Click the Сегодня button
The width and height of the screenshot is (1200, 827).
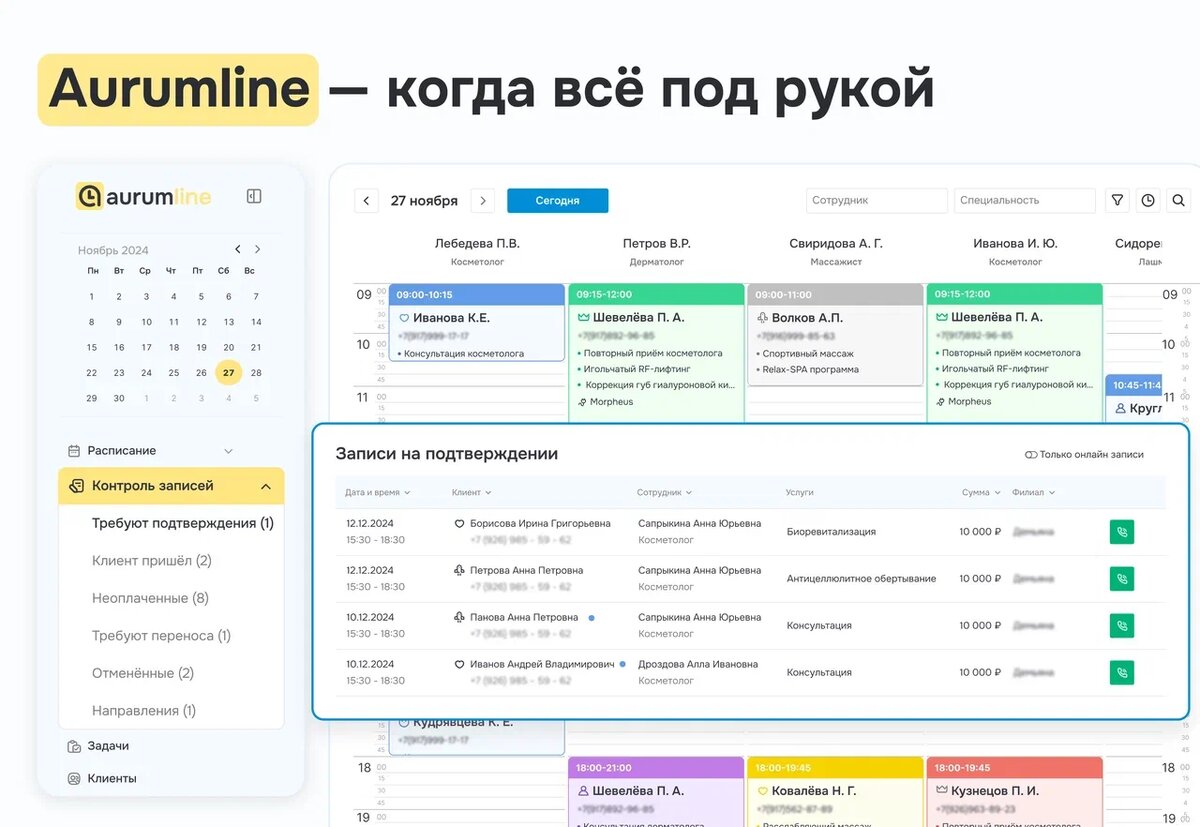pyautogui.click(x=557, y=201)
